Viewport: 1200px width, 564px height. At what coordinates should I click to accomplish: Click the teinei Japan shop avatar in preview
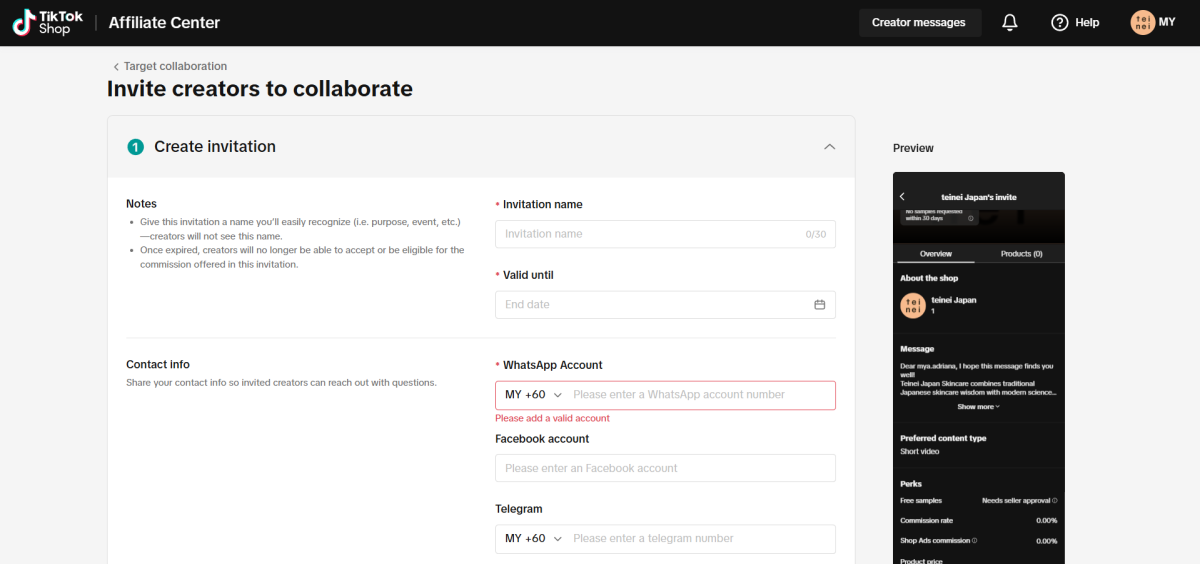point(912,305)
